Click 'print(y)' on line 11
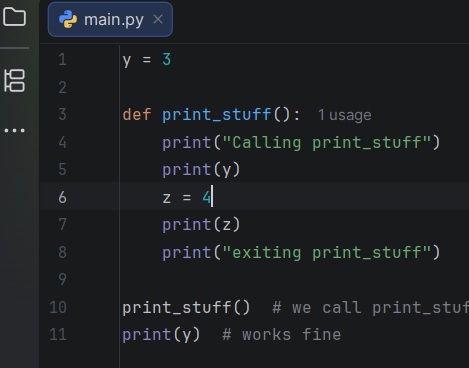469x368 pixels. tap(161, 335)
